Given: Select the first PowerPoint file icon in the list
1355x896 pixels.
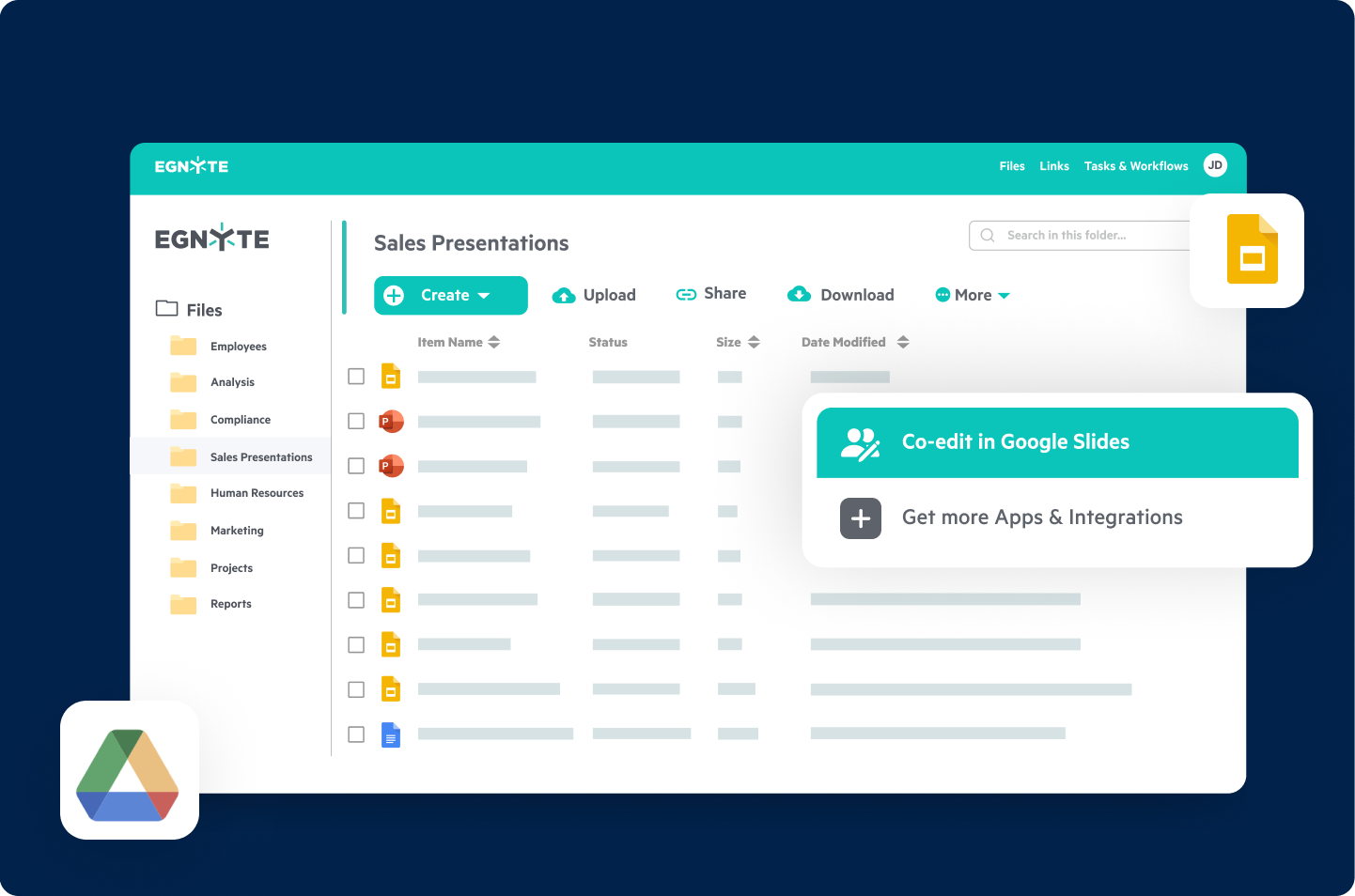Looking at the screenshot, I should (391, 421).
